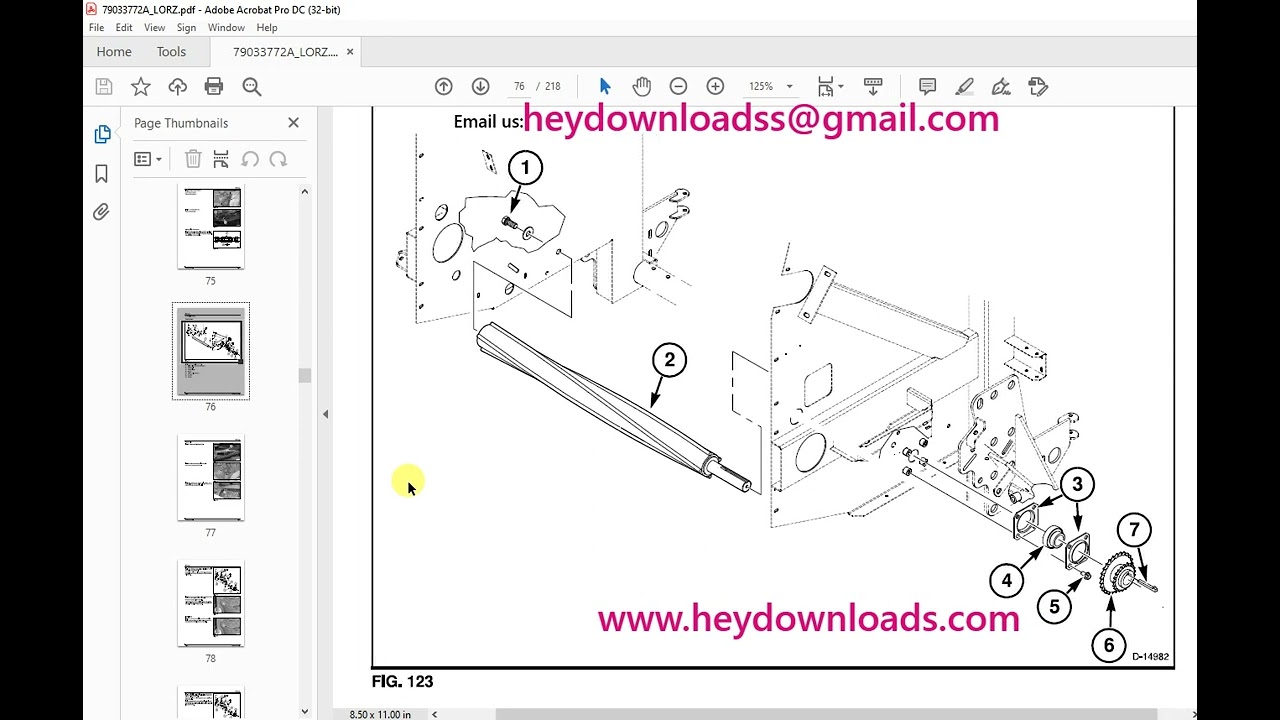
Task: Click the cloud upload icon
Action: click(177, 87)
